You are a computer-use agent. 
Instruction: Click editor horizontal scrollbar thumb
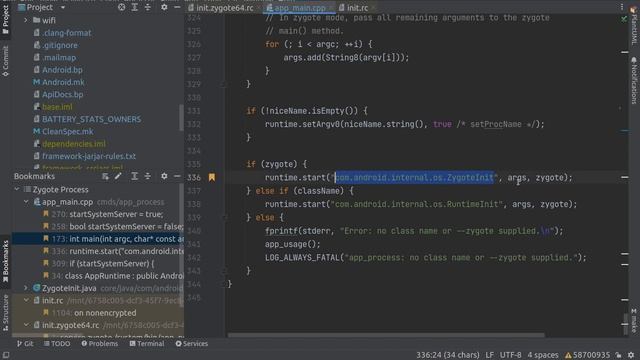pyautogui.click(x=386, y=335)
